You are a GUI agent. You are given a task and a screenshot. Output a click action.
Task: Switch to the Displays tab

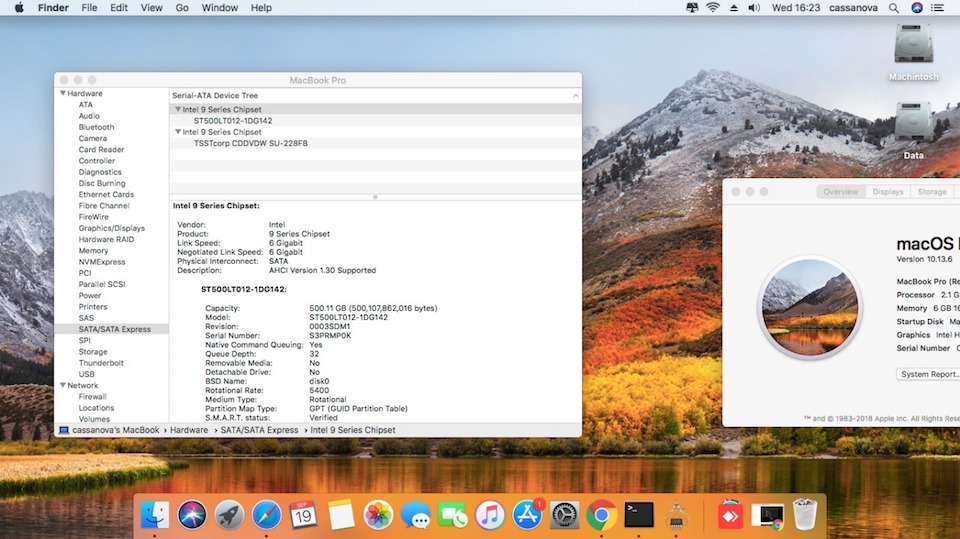[887, 192]
